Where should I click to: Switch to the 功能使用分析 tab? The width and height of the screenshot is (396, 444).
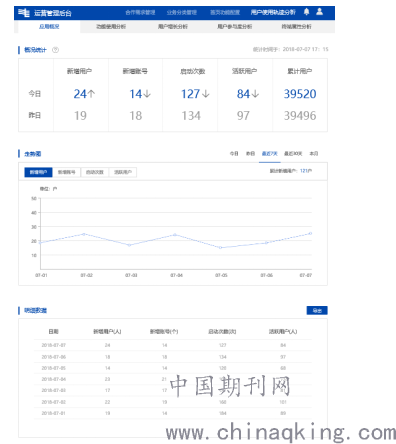click(x=111, y=26)
